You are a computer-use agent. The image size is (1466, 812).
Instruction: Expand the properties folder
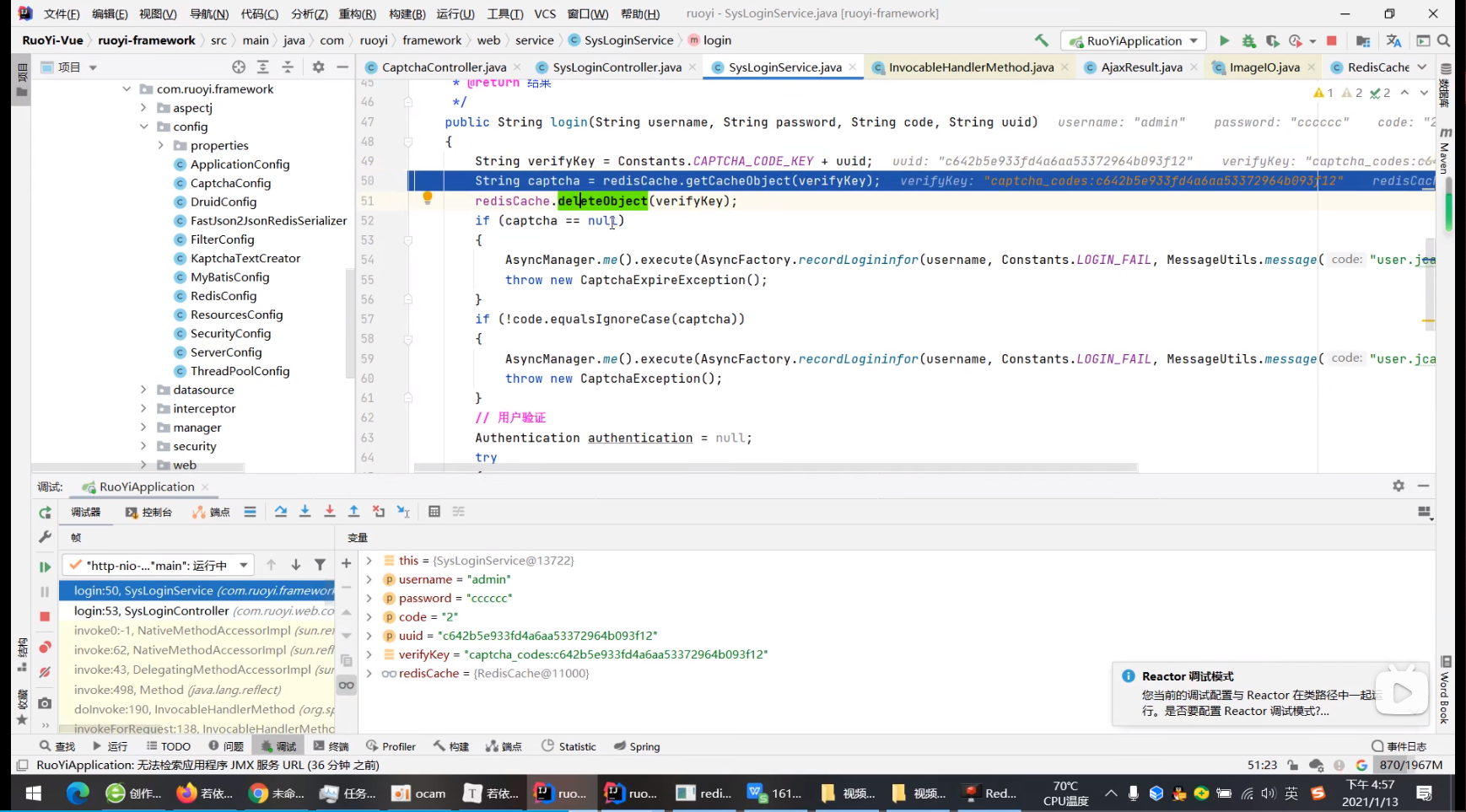160,145
